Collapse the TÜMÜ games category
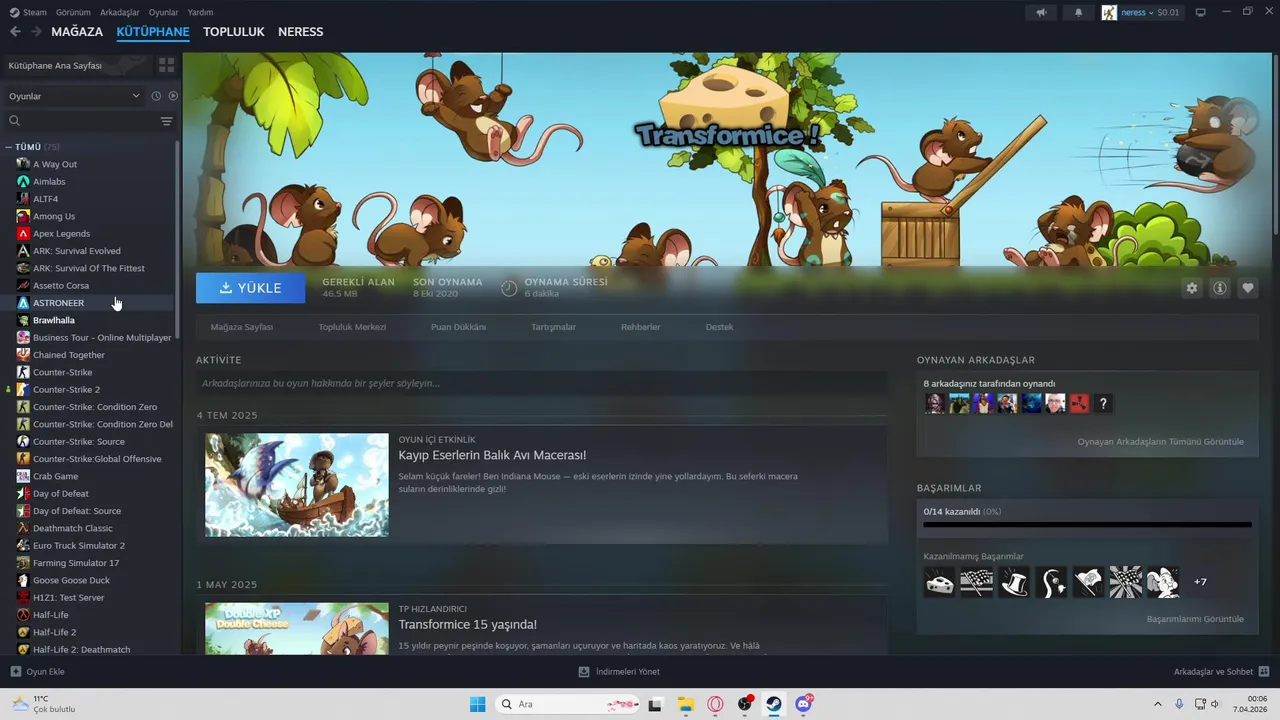The height and width of the screenshot is (720, 1280). coord(9,147)
